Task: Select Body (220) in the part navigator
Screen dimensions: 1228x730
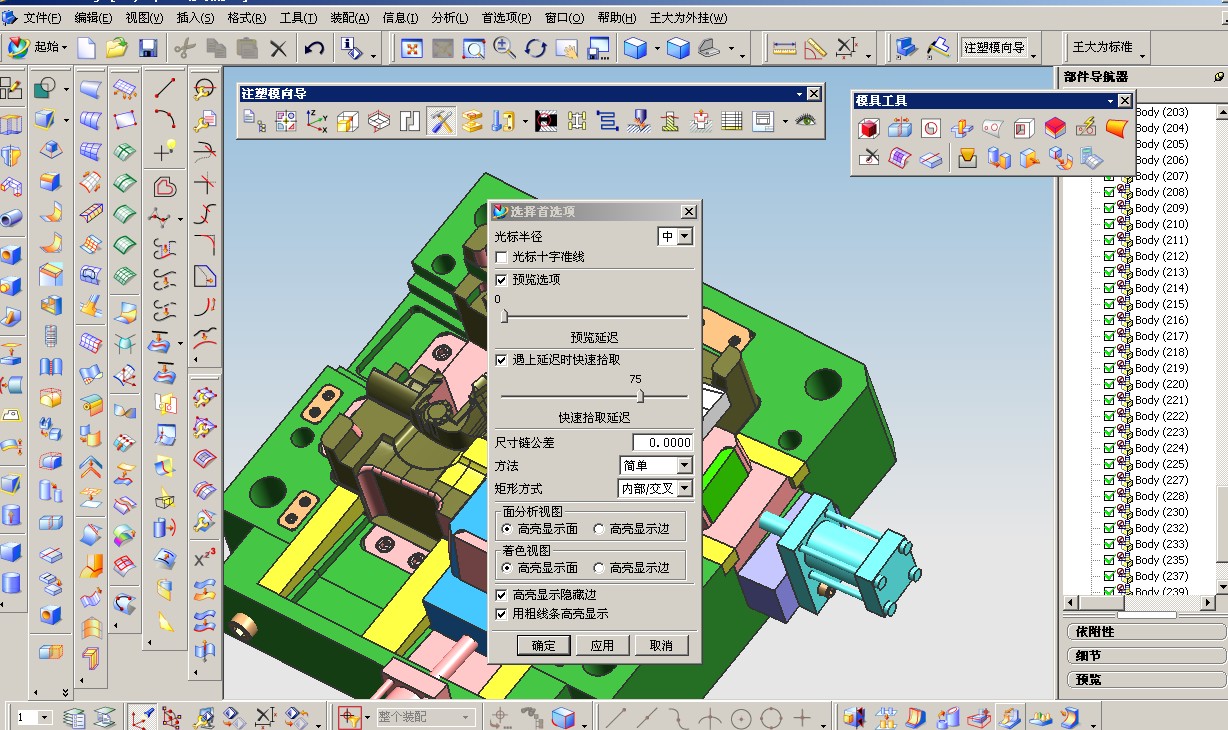Action: pos(1161,384)
